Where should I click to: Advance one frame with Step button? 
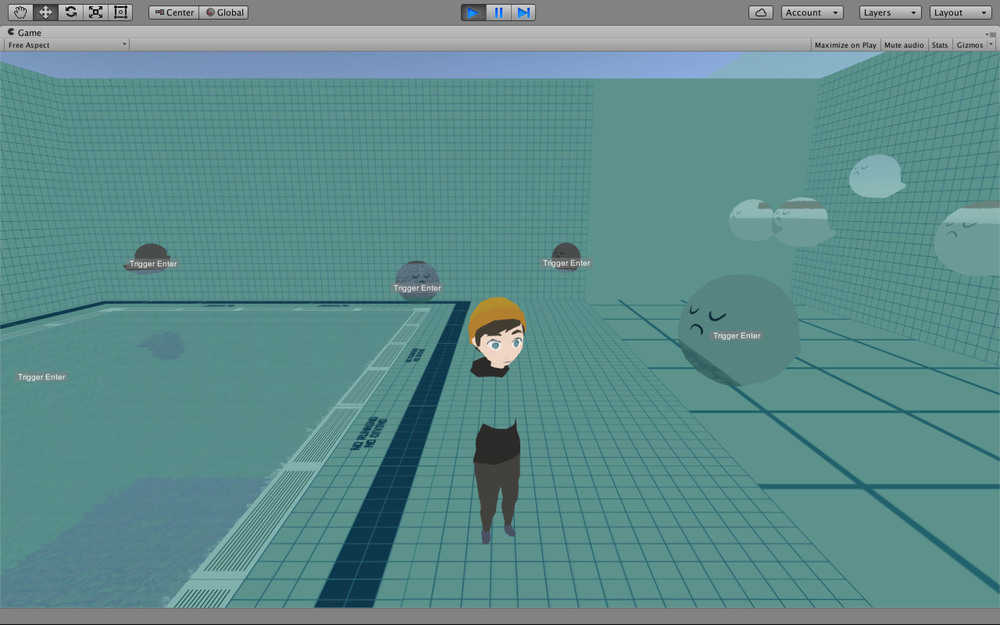click(523, 12)
